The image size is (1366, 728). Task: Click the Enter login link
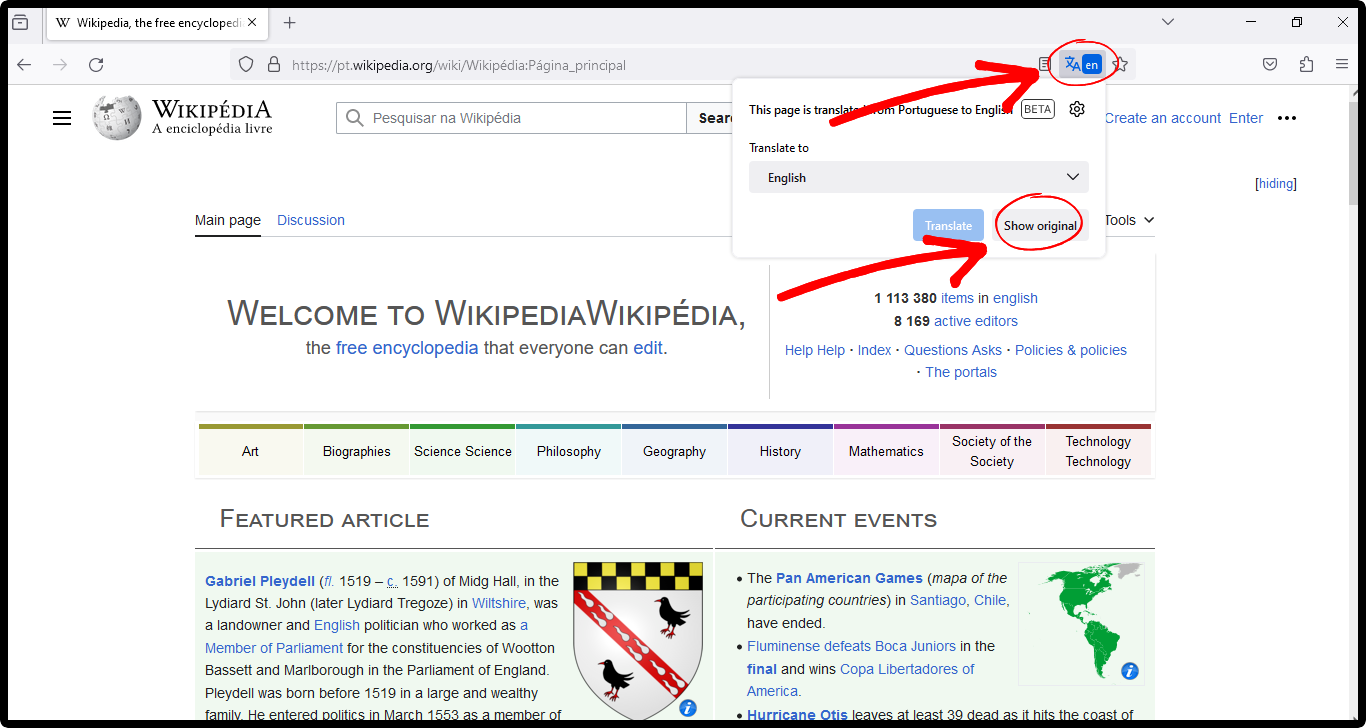pos(1246,118)
